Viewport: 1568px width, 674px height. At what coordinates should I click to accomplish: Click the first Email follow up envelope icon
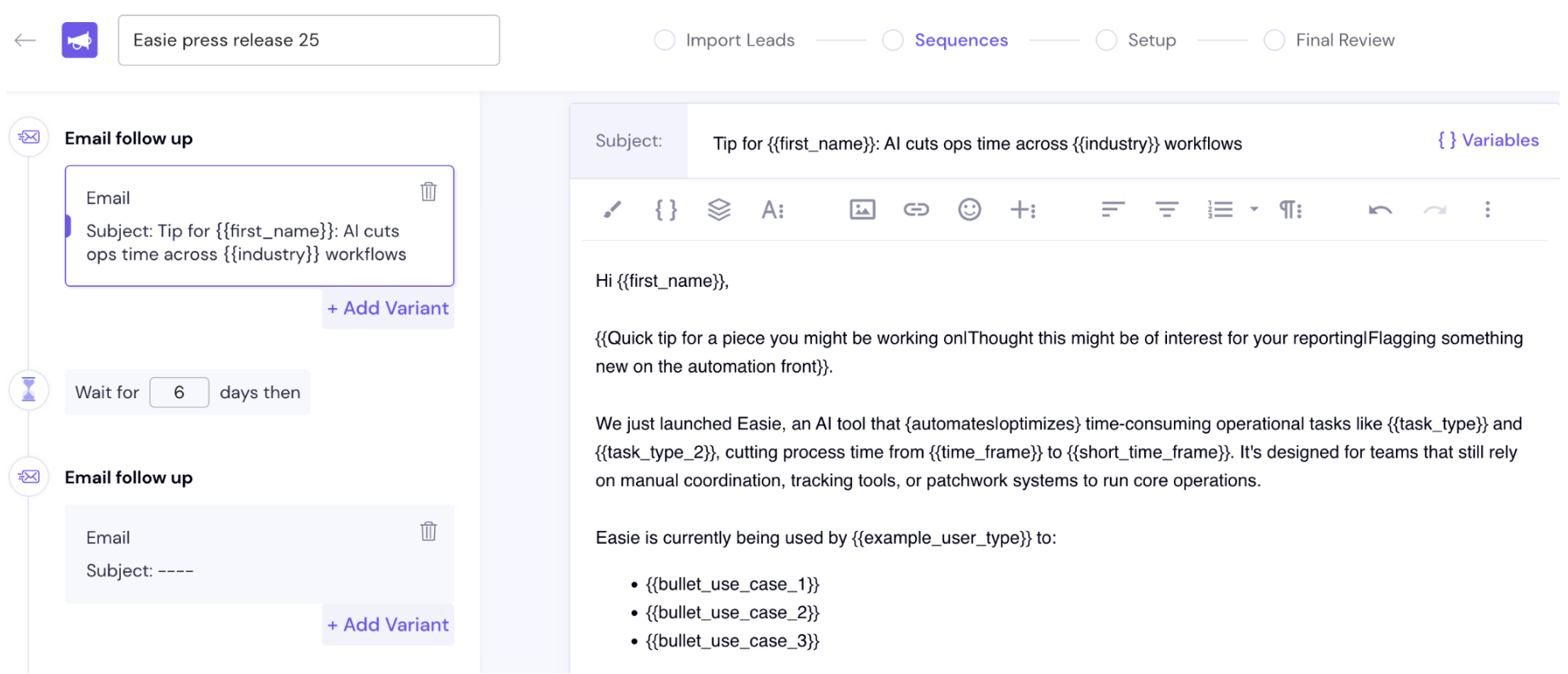point(29,137)
